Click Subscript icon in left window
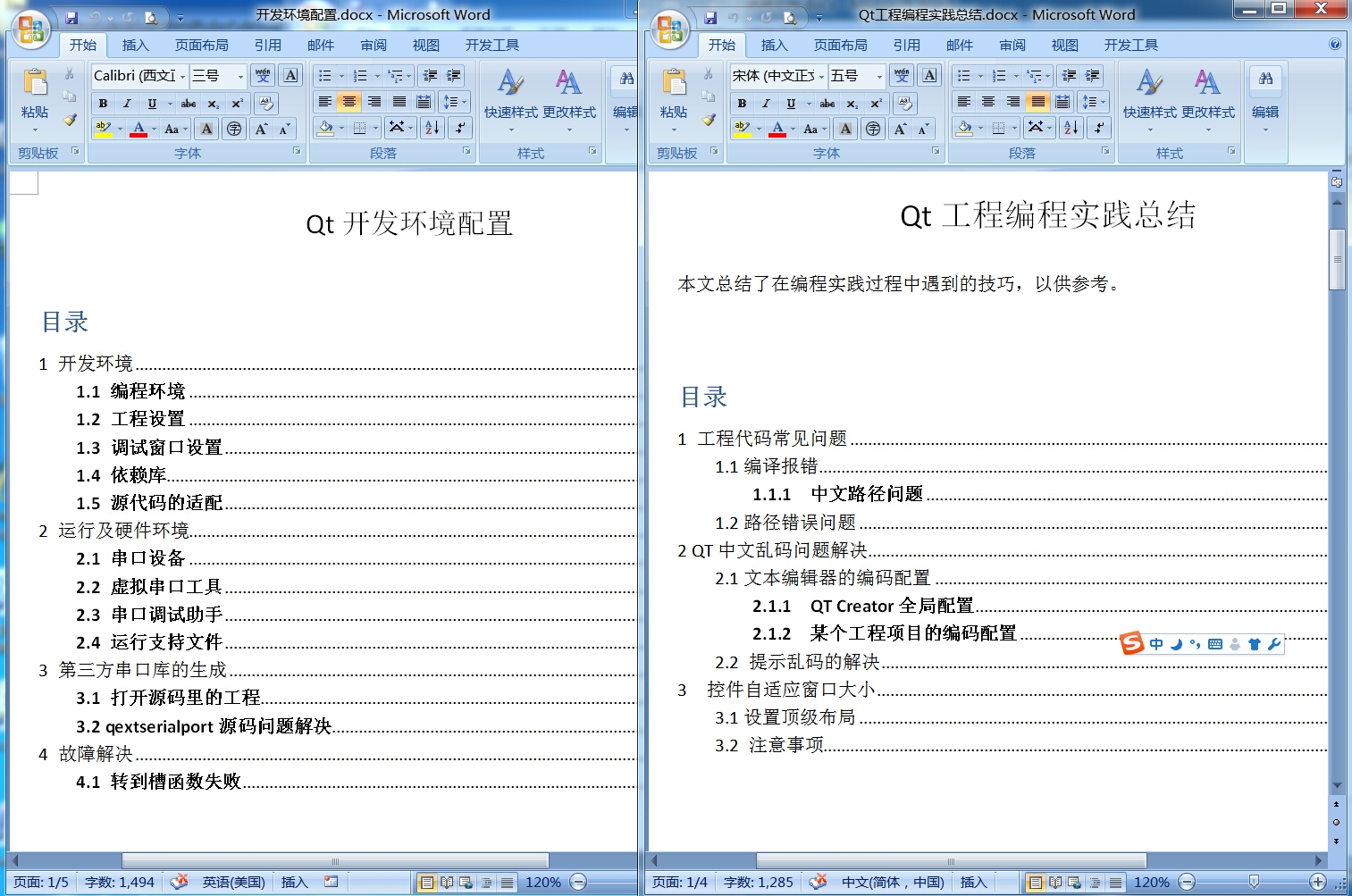The width and height of the screenshot is (1352, 896). coord(213,104)
